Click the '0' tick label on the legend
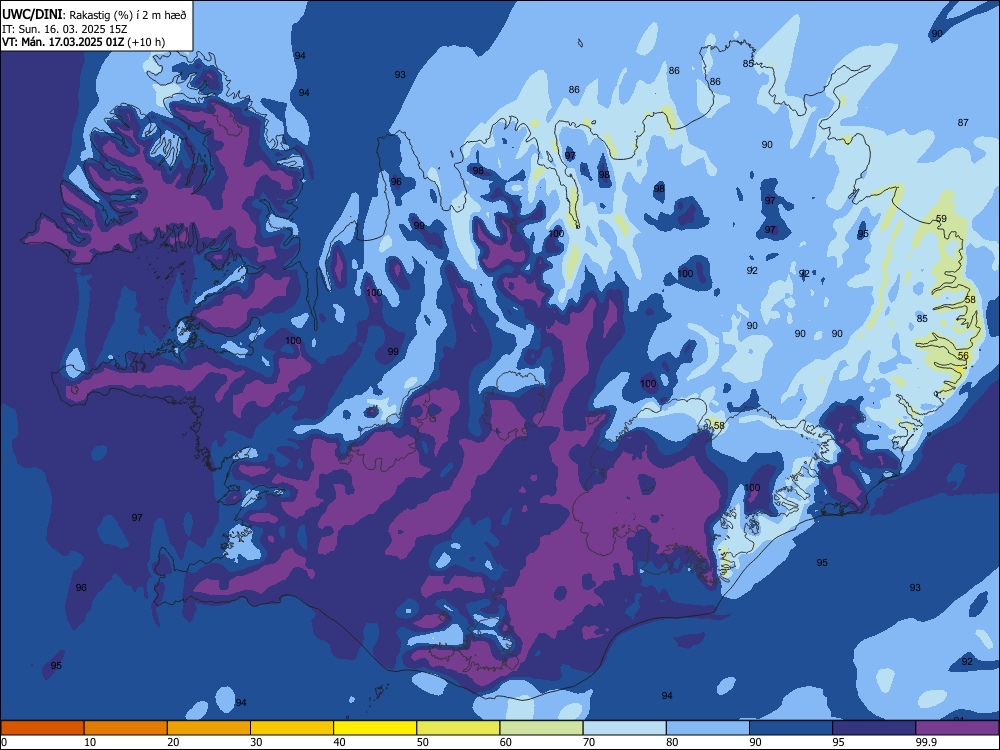Screen dimensions: 1000x750 [x=4, y=742]
